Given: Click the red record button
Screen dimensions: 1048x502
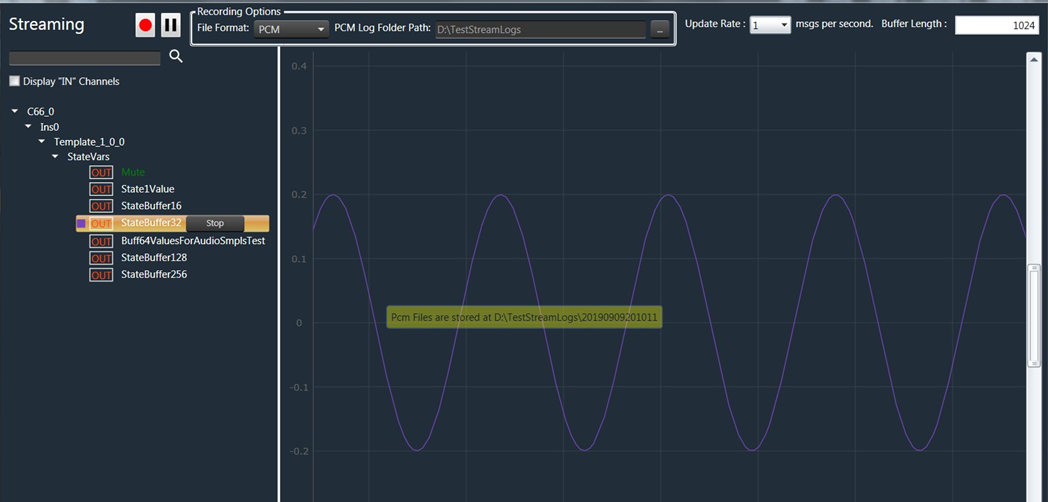Looking at the screenshot, I should coord(146,25).
